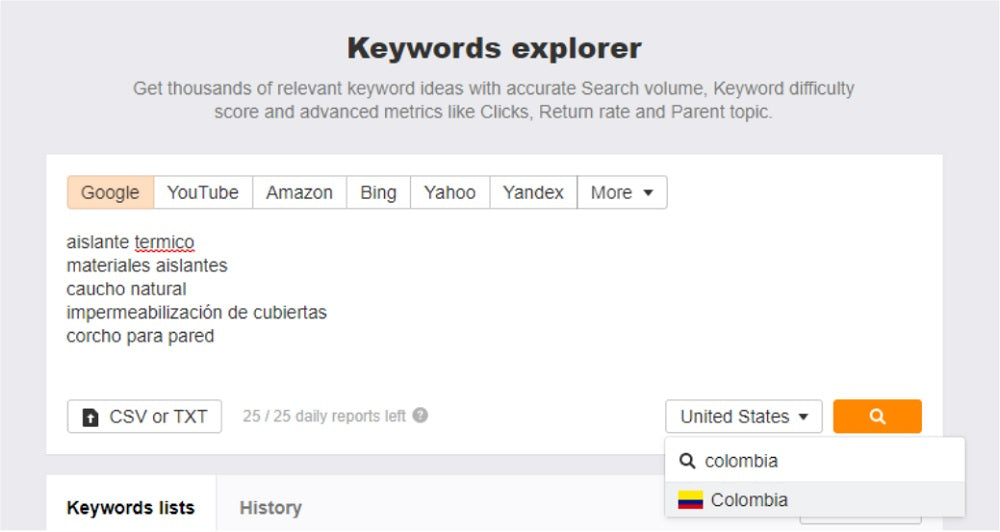
Task: Click the keyword line 'aislante termico'
Action: (130, 242)
